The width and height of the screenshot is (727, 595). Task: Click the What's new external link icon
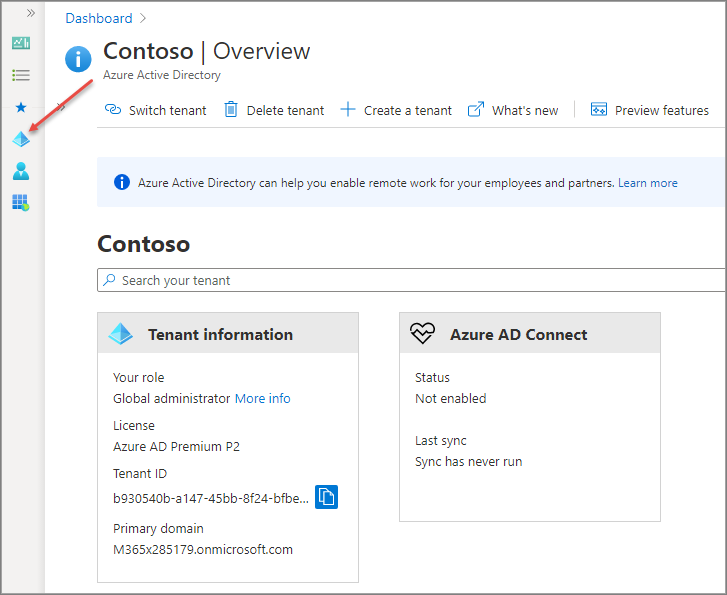[476, 109]
